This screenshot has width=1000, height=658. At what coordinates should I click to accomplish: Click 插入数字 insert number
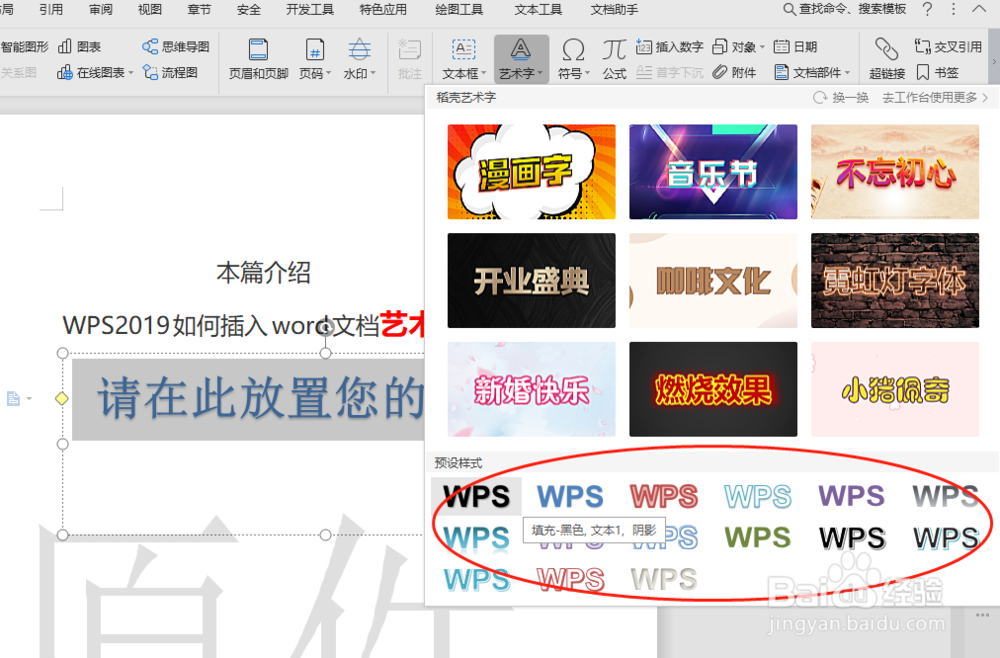tap(670, 47)
